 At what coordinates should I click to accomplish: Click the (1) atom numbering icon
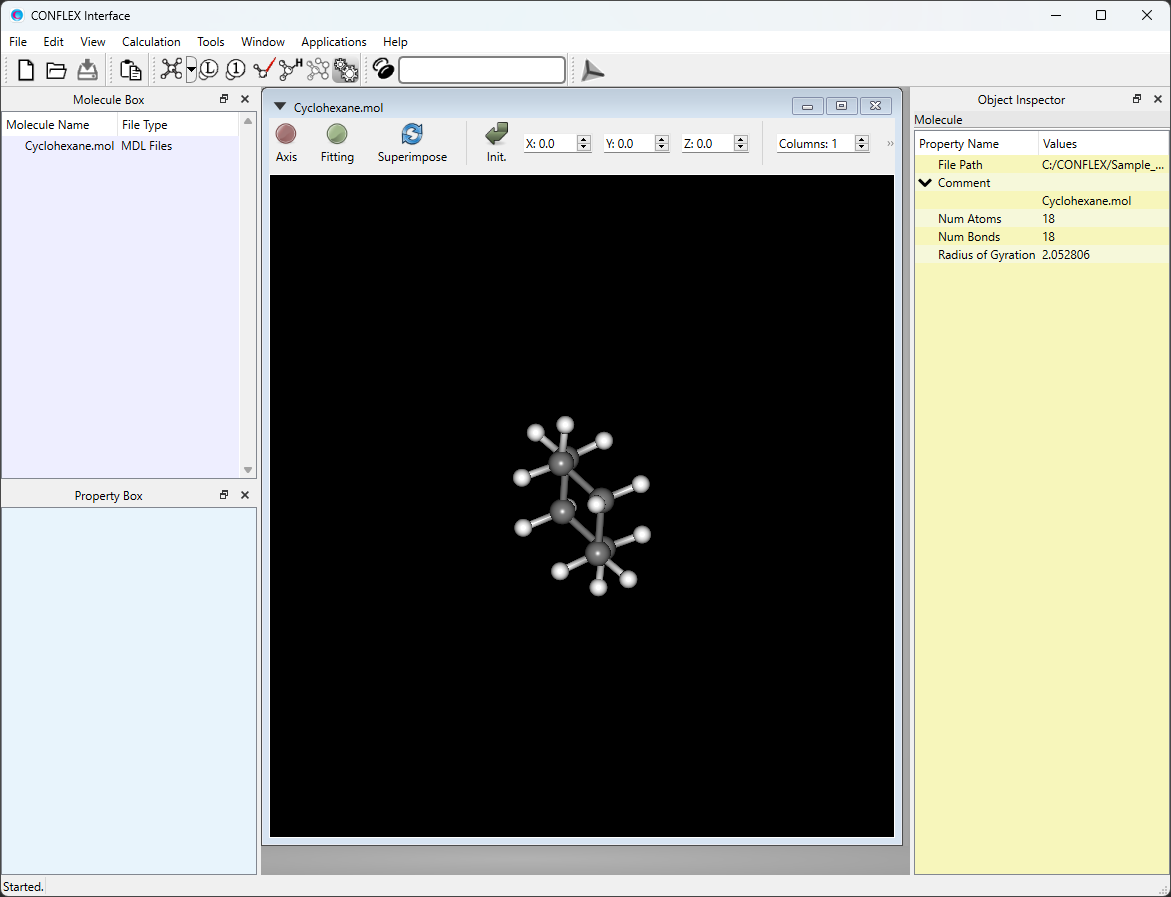click(235, 70)
